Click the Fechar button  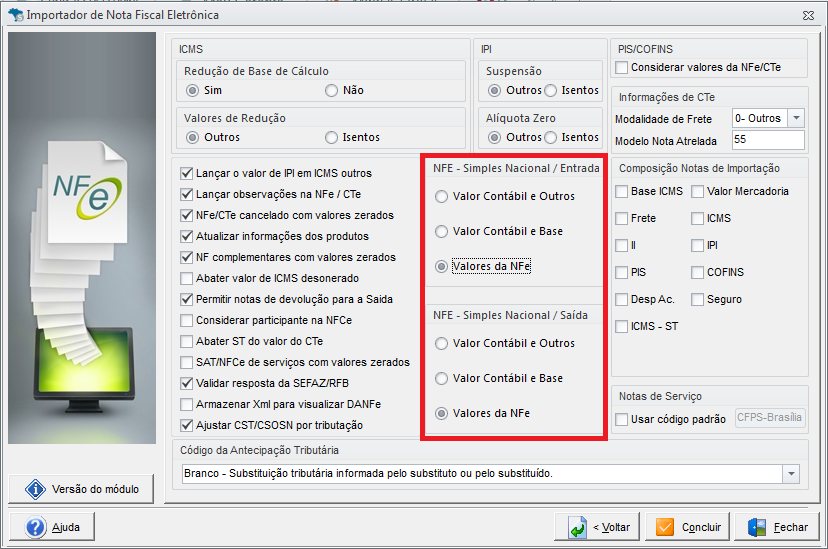(x=776, y=527)
